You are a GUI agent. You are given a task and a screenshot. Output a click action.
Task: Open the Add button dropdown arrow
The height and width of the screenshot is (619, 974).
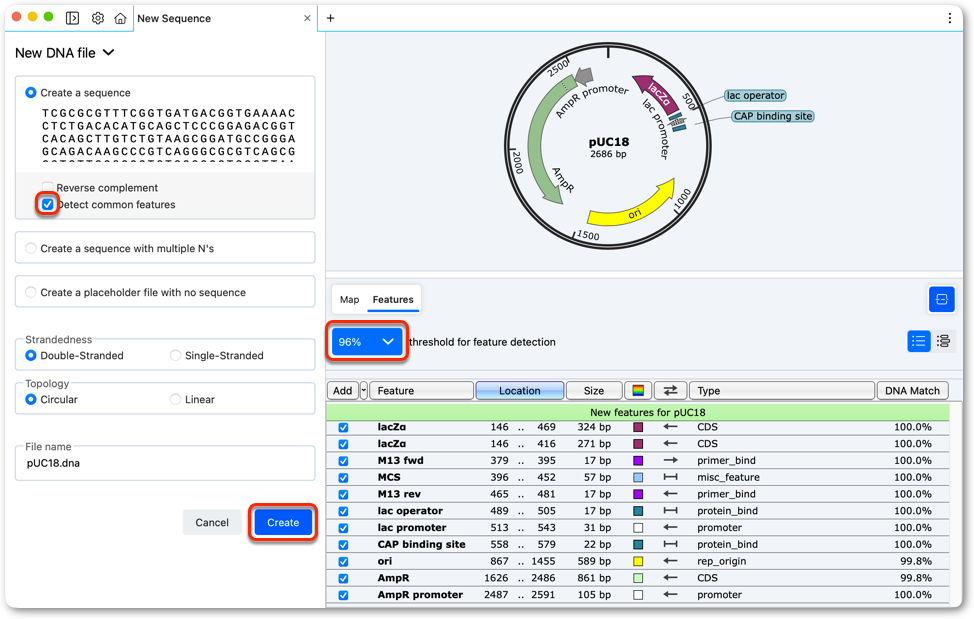point(363,391)
